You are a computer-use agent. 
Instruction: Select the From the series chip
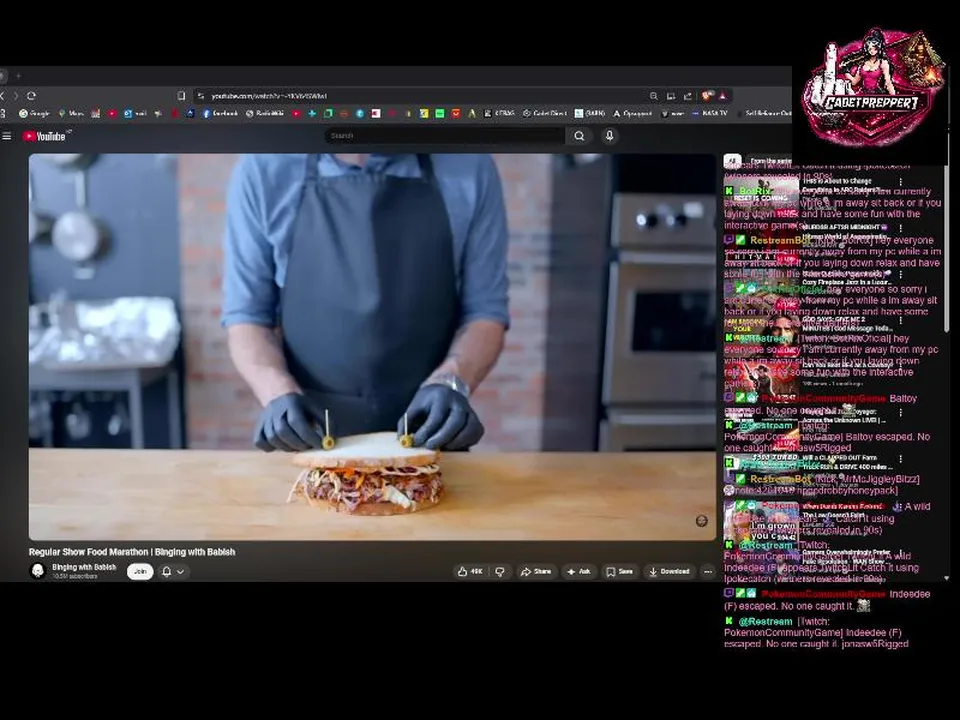pos(770,161)
